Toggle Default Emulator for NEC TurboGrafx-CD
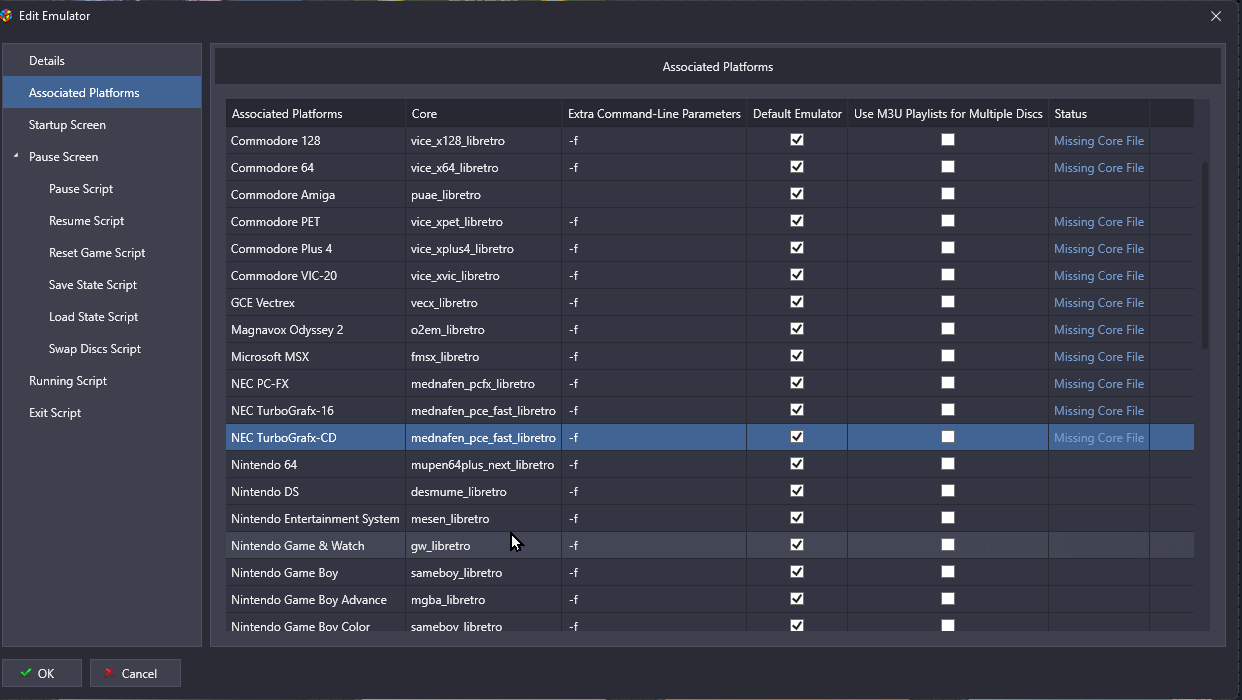The image size is (1242, 700). point(797,437)
